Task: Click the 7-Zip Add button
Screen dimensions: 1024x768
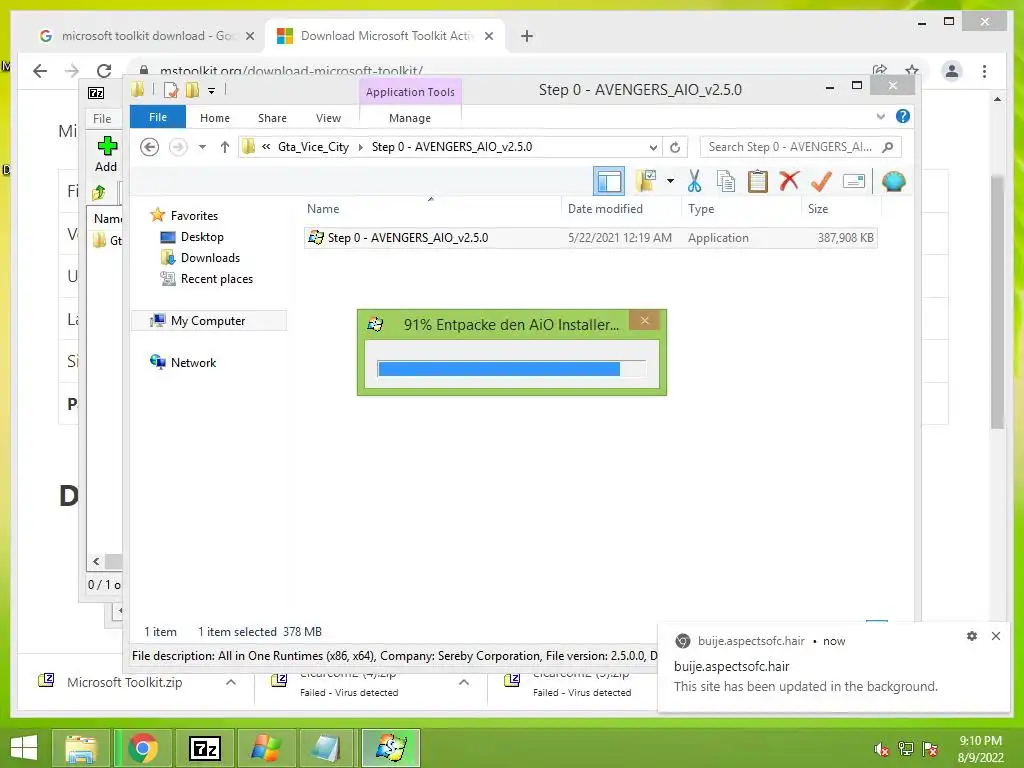Action: pos(106,154)
